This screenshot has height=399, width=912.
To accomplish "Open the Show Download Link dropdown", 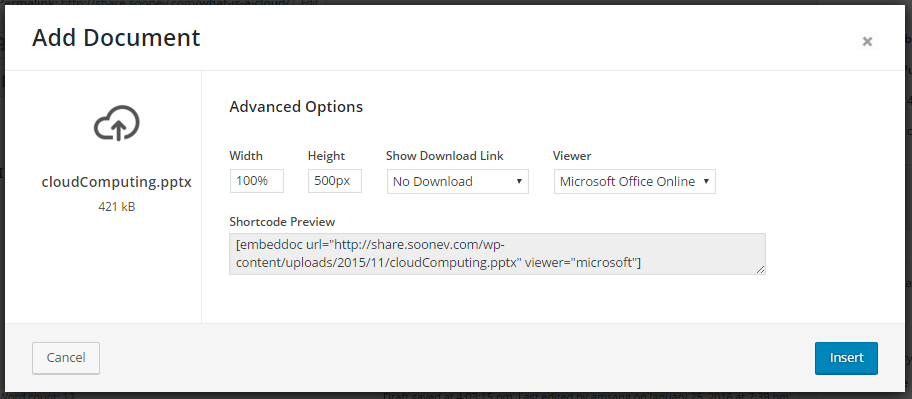I will click(458, 181).
